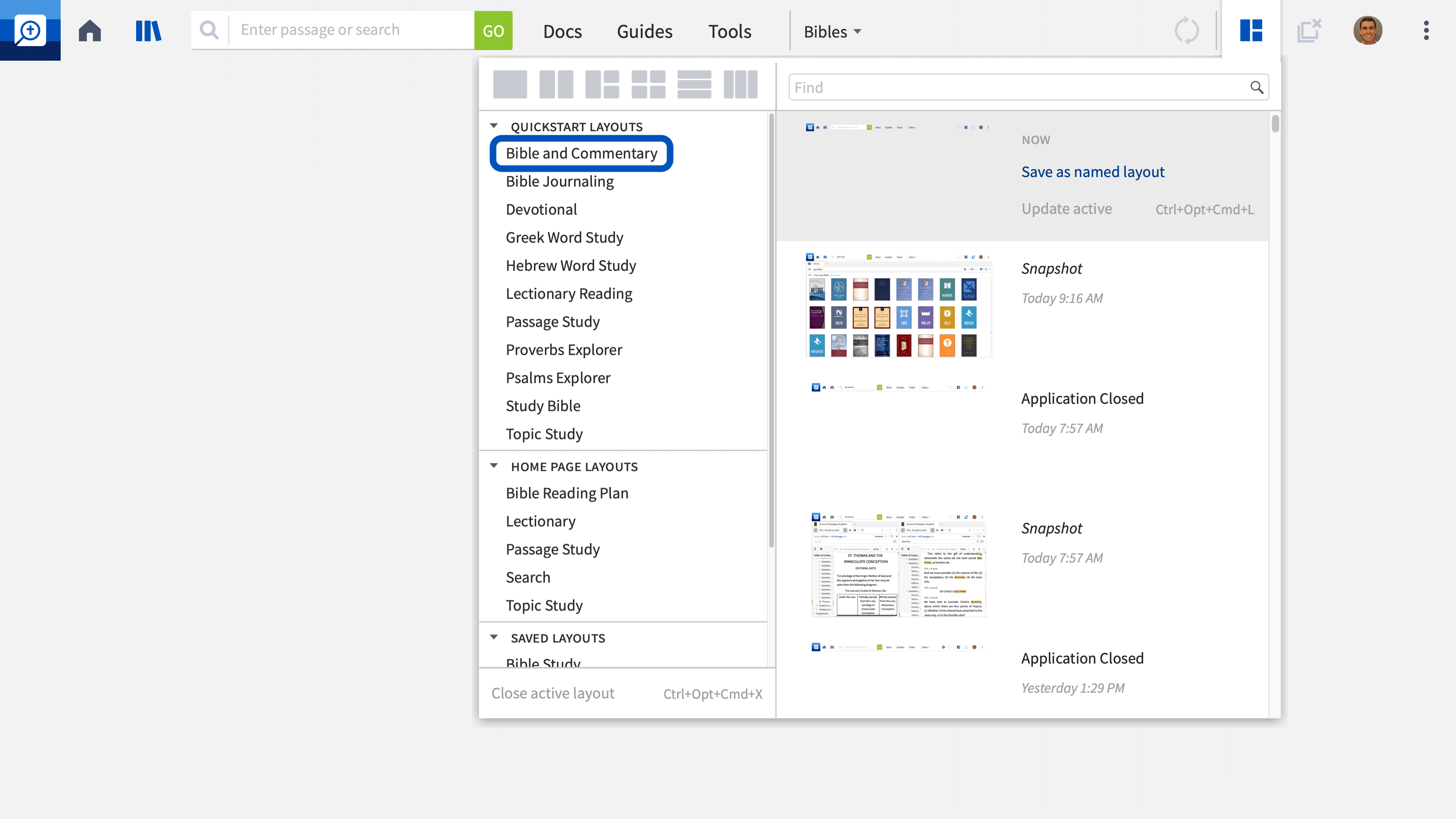Click the close all panels icon
Screen dimensions: 1456x819
pyautogui.click(x=1309, y=30)
